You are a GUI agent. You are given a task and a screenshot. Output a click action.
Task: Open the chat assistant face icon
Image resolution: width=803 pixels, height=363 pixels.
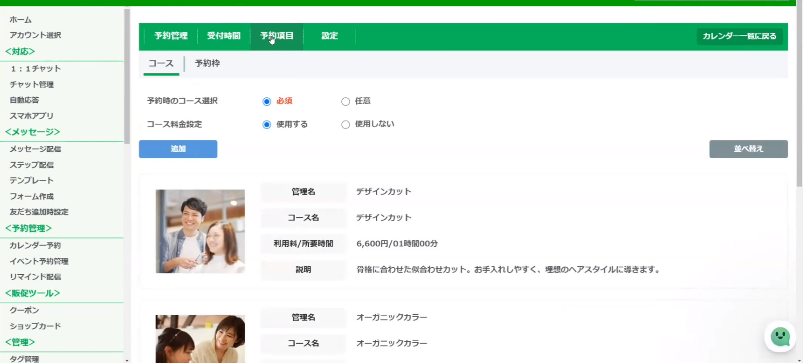[779, 336]
